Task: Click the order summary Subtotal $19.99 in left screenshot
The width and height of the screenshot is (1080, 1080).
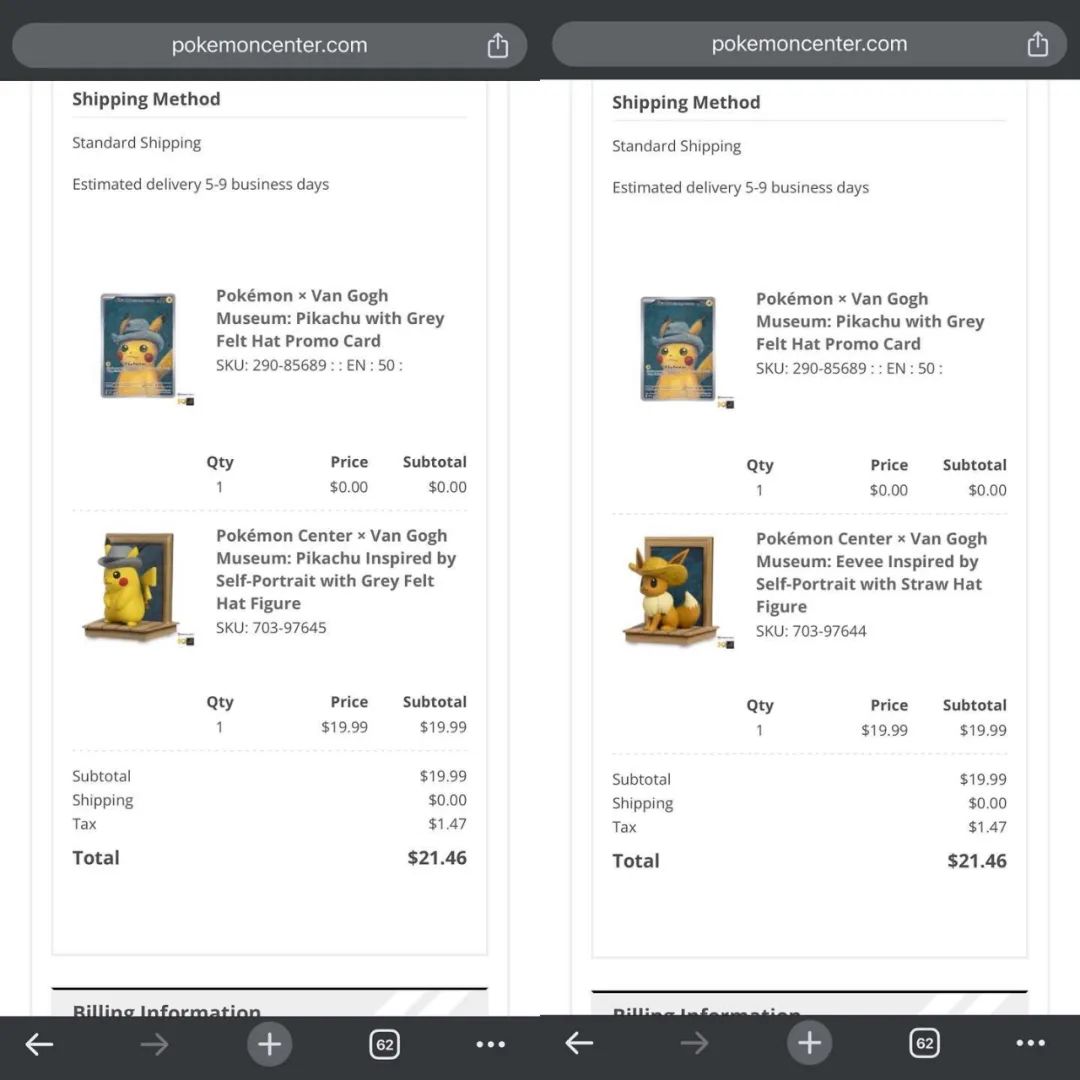Action: [444, 776]
